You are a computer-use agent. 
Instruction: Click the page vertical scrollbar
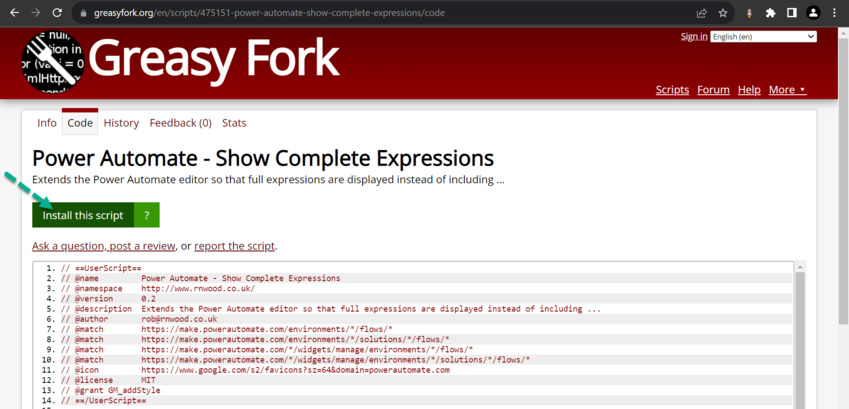[x=844, y=179]
